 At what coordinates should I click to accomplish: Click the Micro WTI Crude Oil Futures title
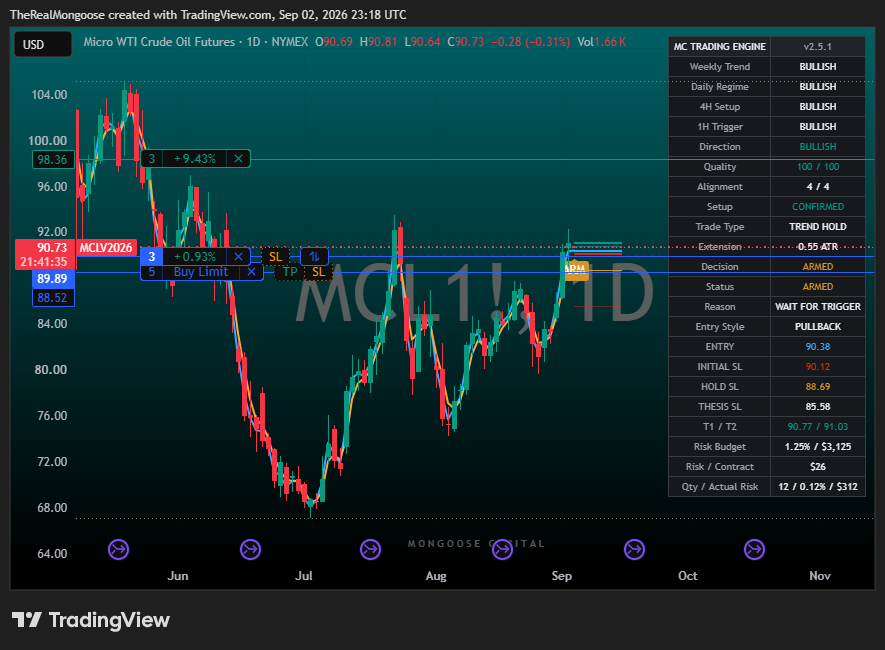click(x=159, y=42)
